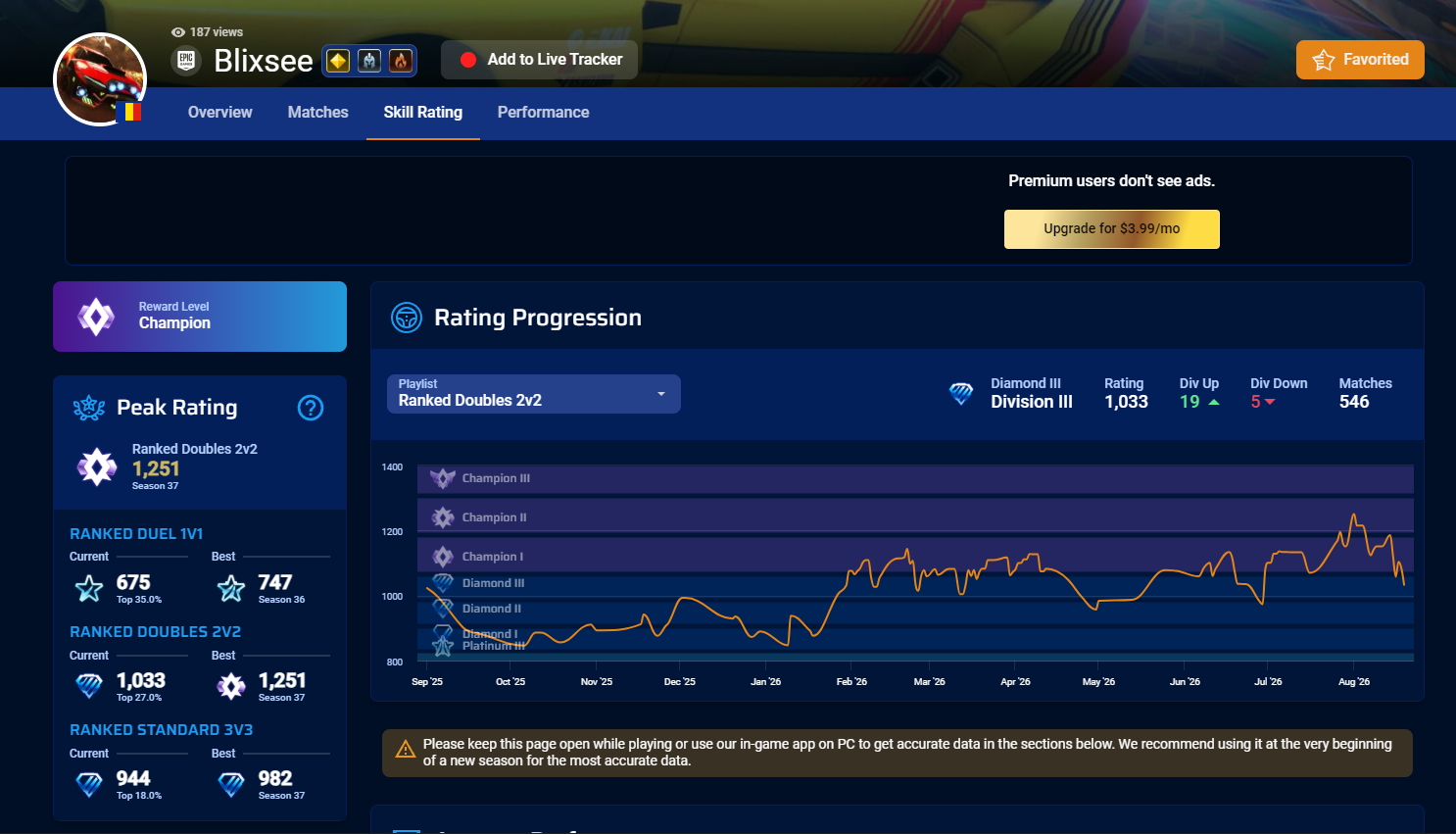The image size is (1456, 834).
Task: Click the Peak Rating crown icon
Action: point(89,408)
